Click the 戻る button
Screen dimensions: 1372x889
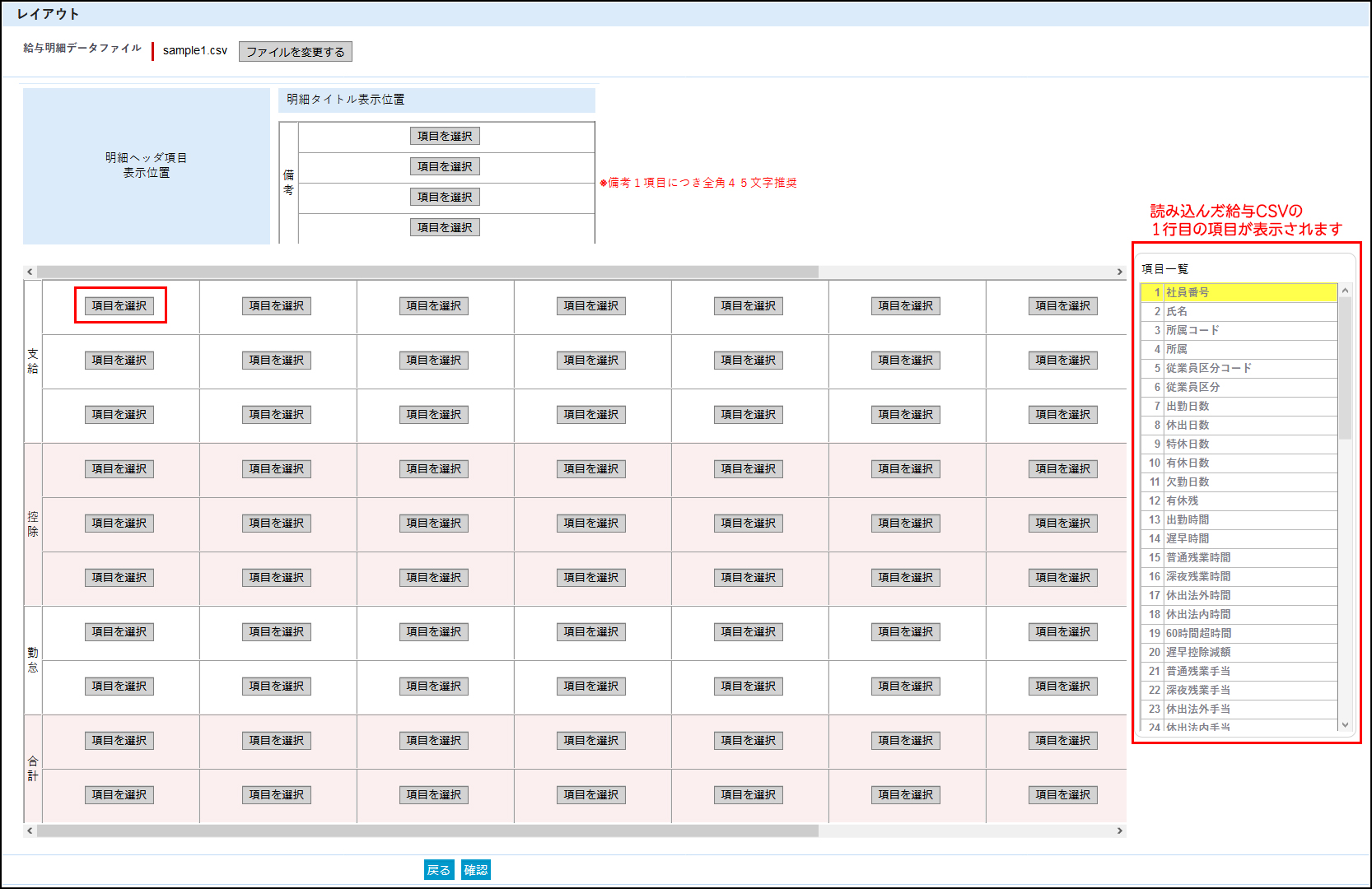coord(439,870)
